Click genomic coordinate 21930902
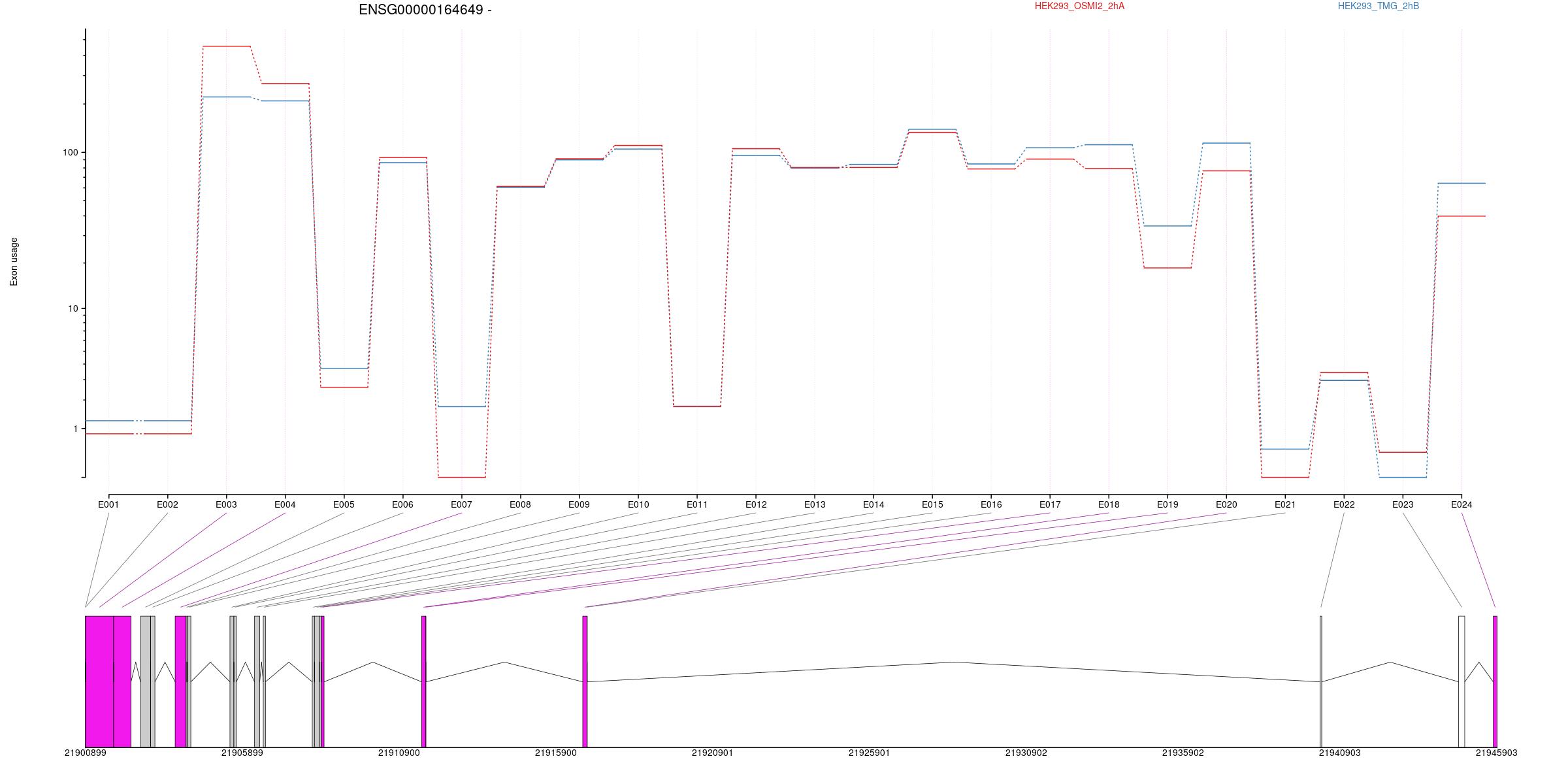This screenshot has height=784, width=1568. coord(1026,753)
